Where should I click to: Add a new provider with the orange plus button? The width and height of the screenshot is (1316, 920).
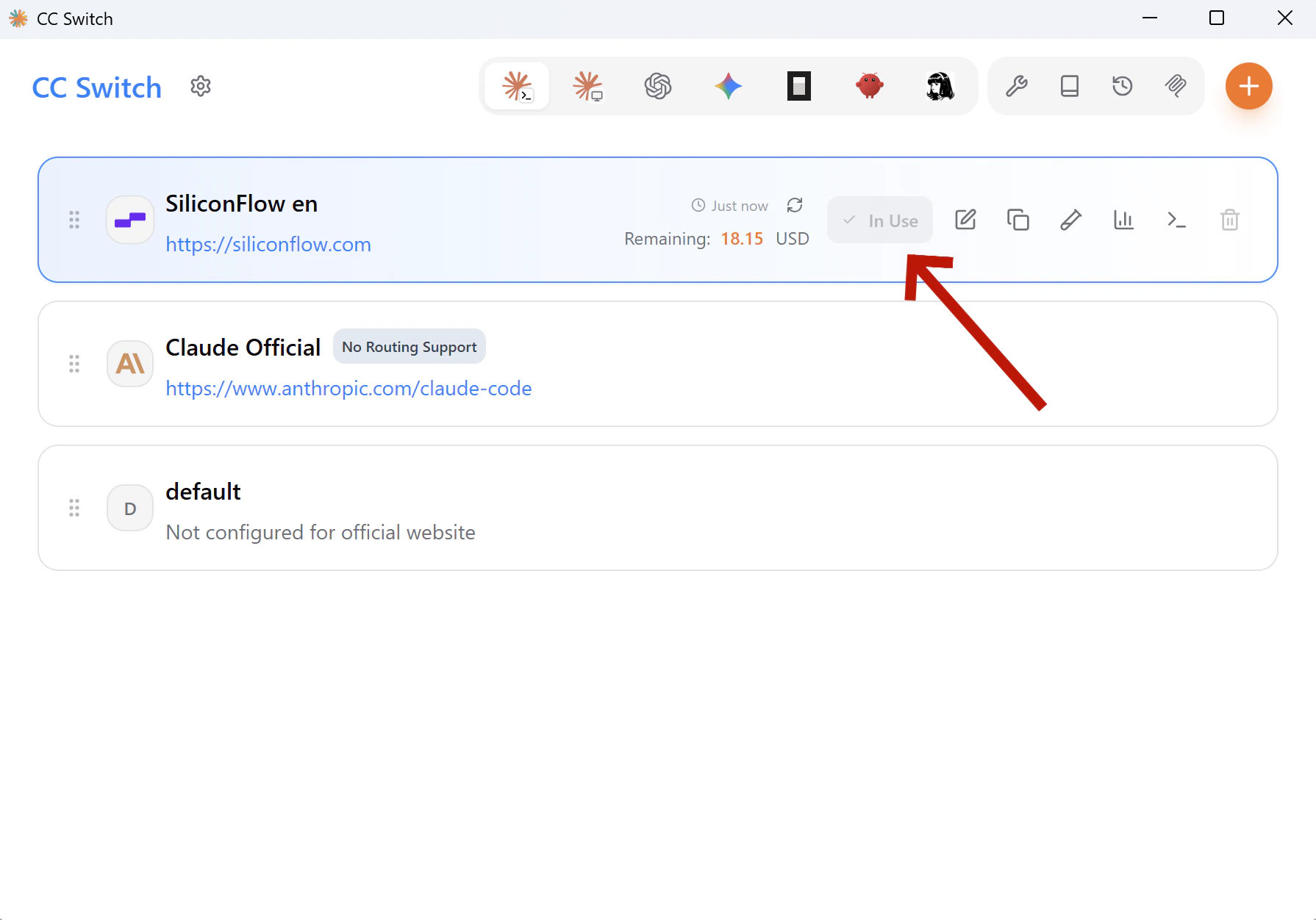click(1248, 86)
